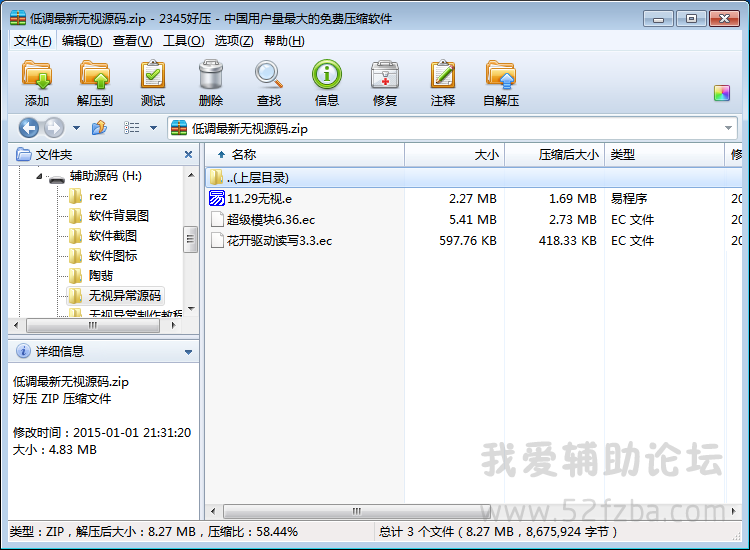Click the grey forward navigation arrow
The image size is (750, 550).
click(x=54, y=128)
